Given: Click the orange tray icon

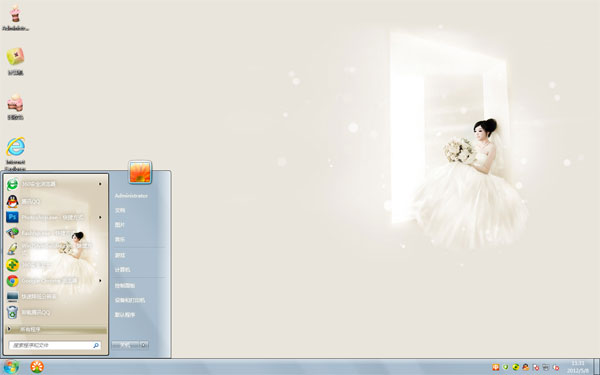Looking at the screenshot, I should pos(496,367).
